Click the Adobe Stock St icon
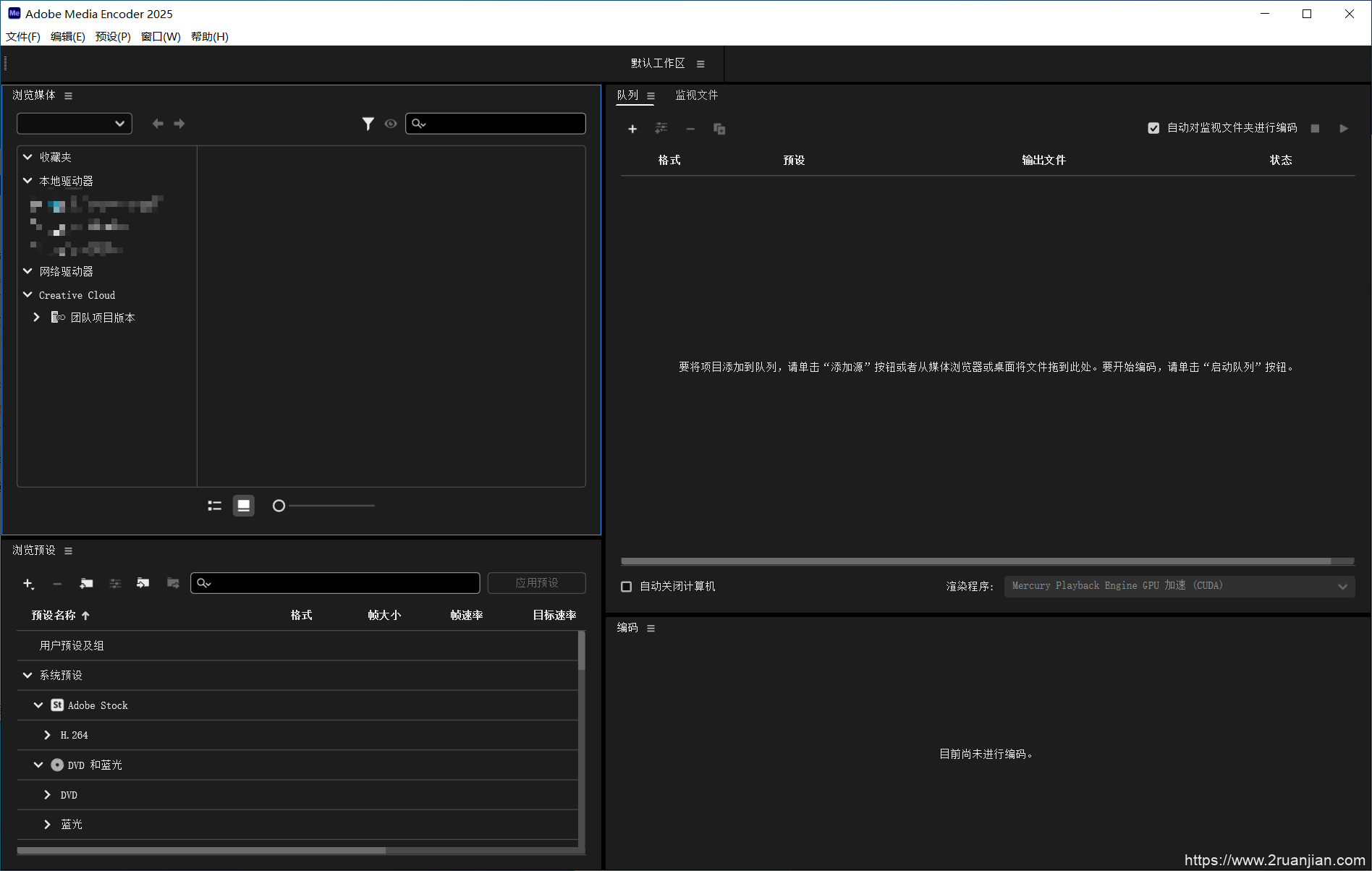Viewport: 1372px width, 871px height. click(57, 705)
